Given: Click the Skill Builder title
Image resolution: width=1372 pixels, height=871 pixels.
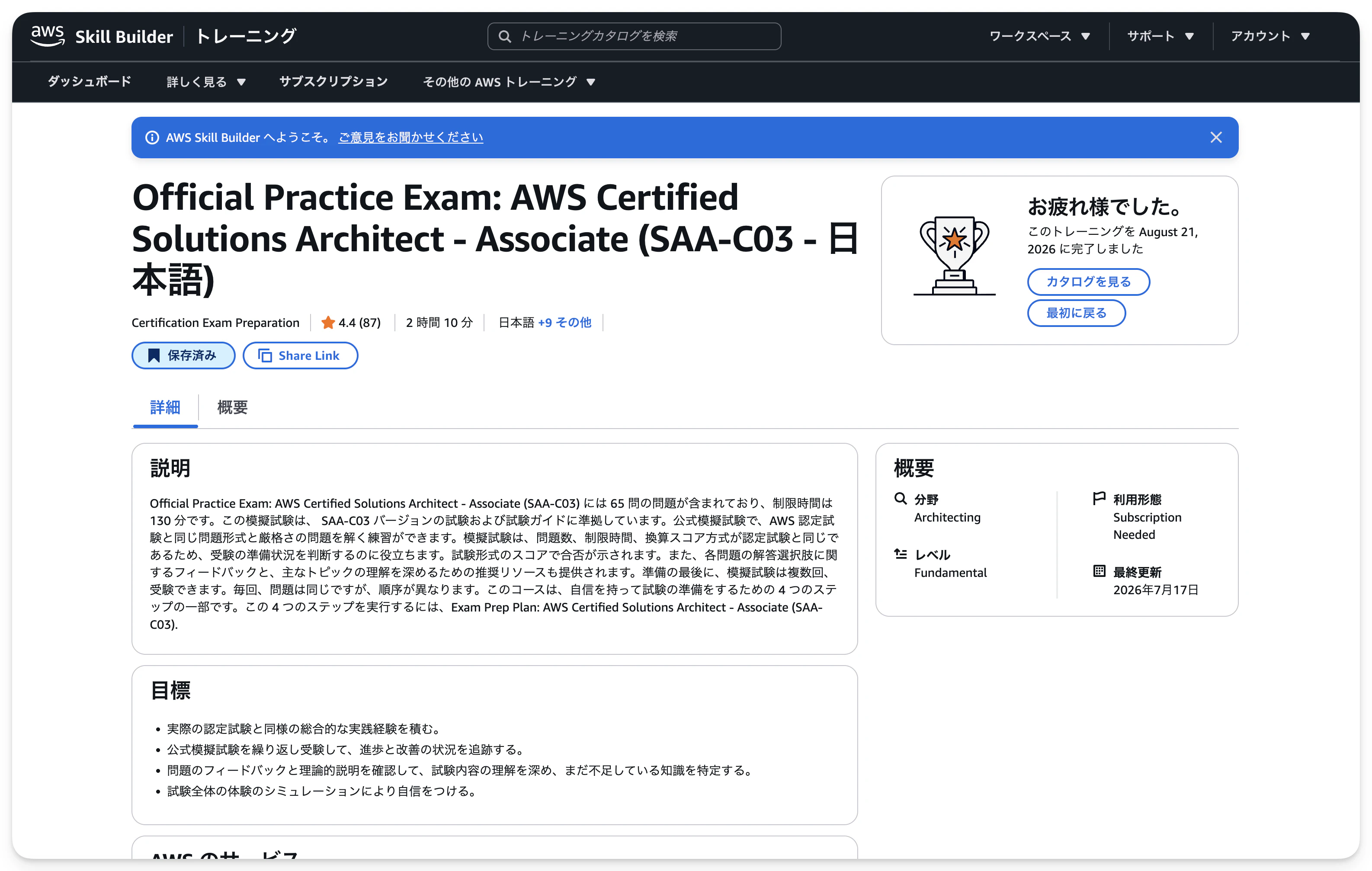Looking at the screenshot, I should coord(124,36).
